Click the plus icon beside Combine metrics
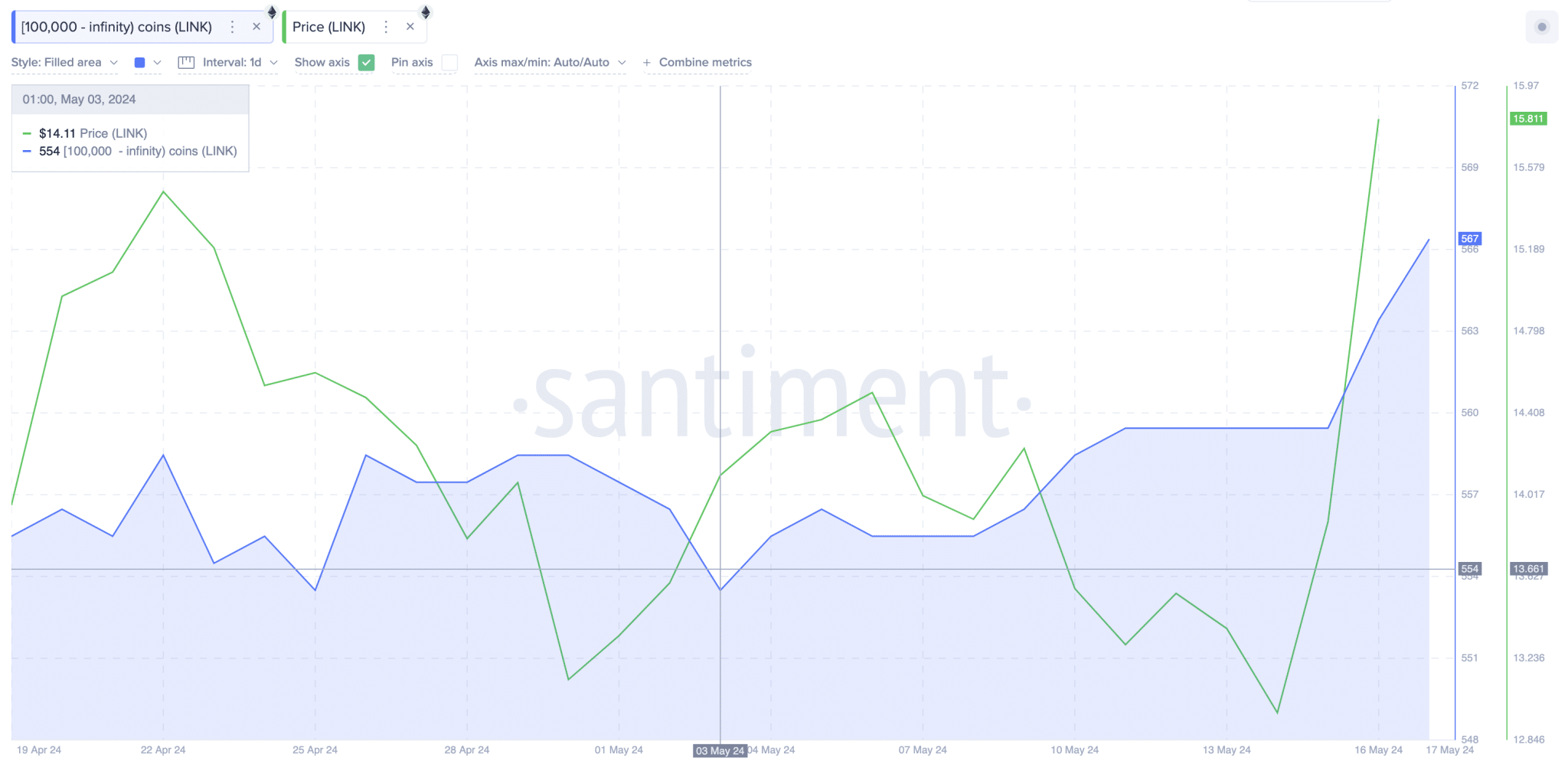 click(647, 63)
